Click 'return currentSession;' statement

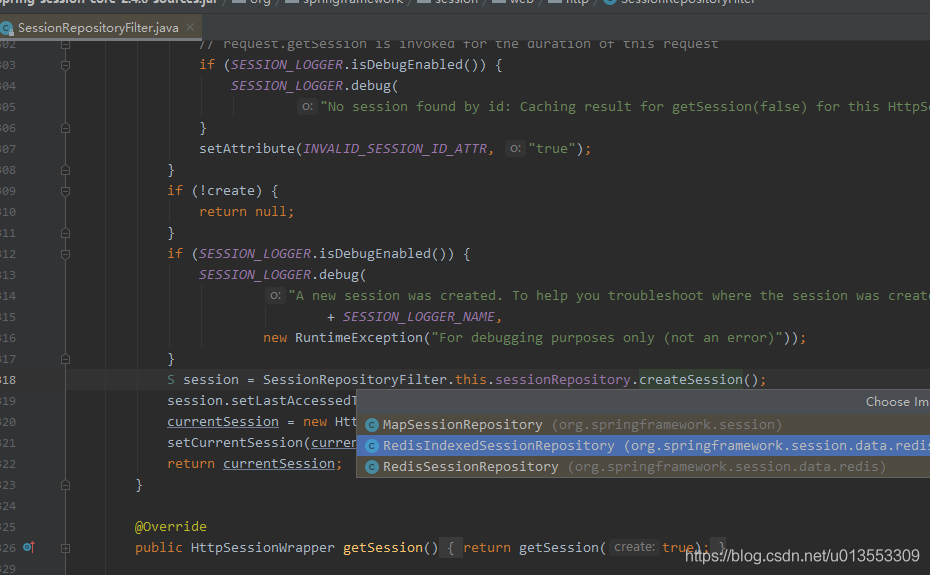pos(254,464)
